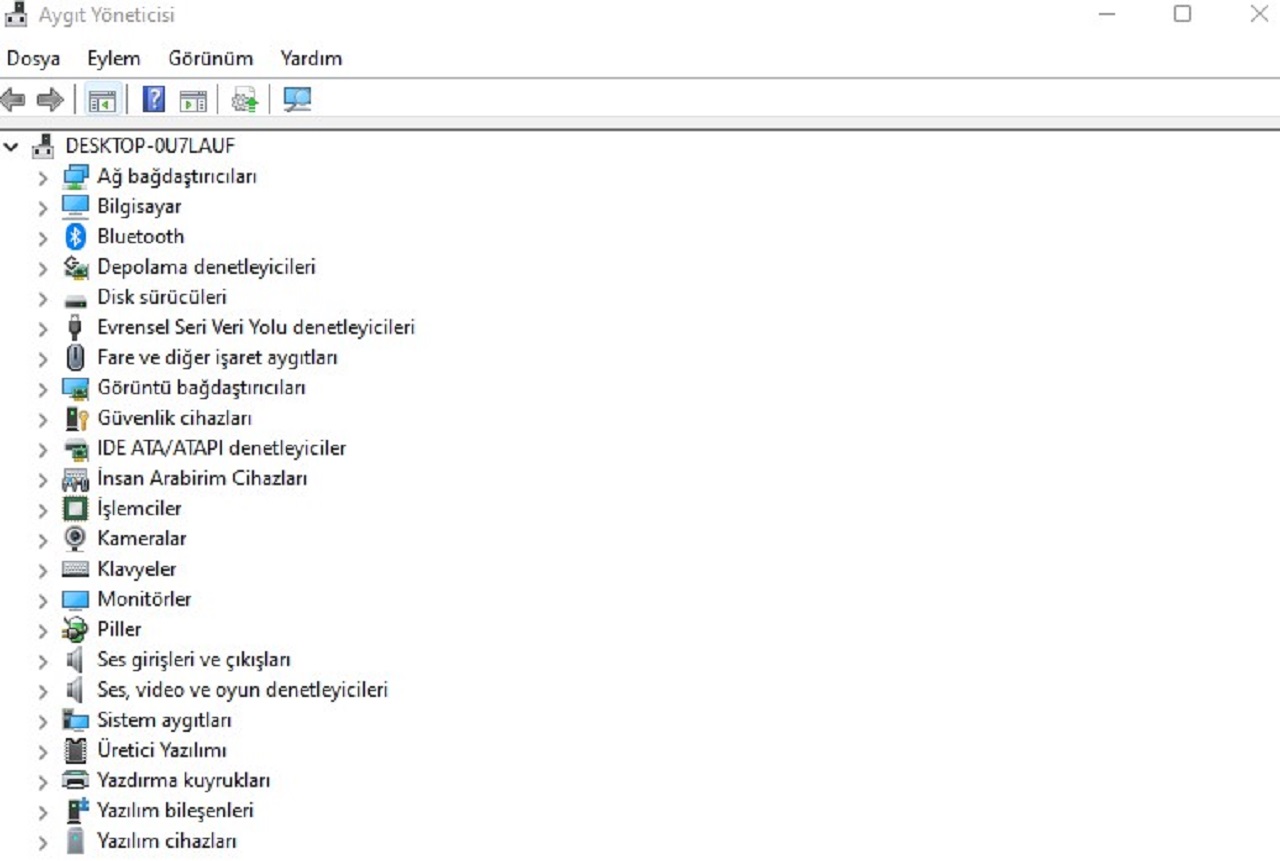
Task: Click the Back arrow toolbar icon
Action: [x=13, y=100]
